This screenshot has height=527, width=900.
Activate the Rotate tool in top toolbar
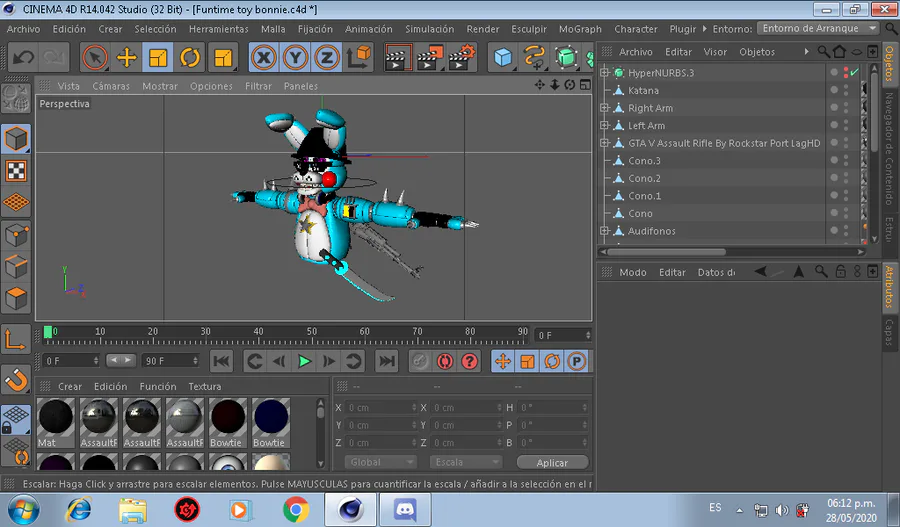(189, 57)
